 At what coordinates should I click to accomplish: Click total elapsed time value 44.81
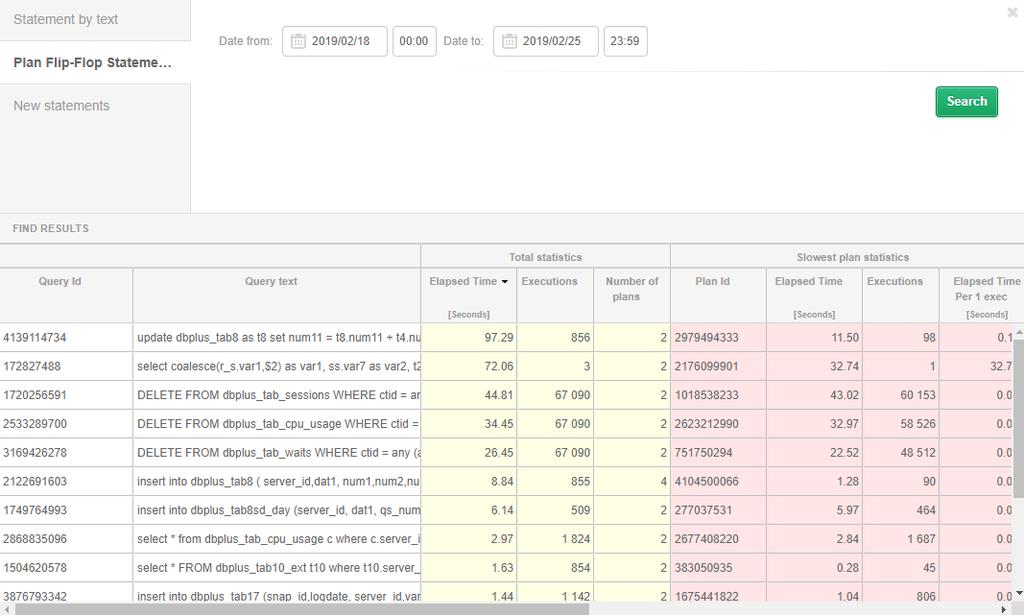pyautogui.click(x=499, y=395)
